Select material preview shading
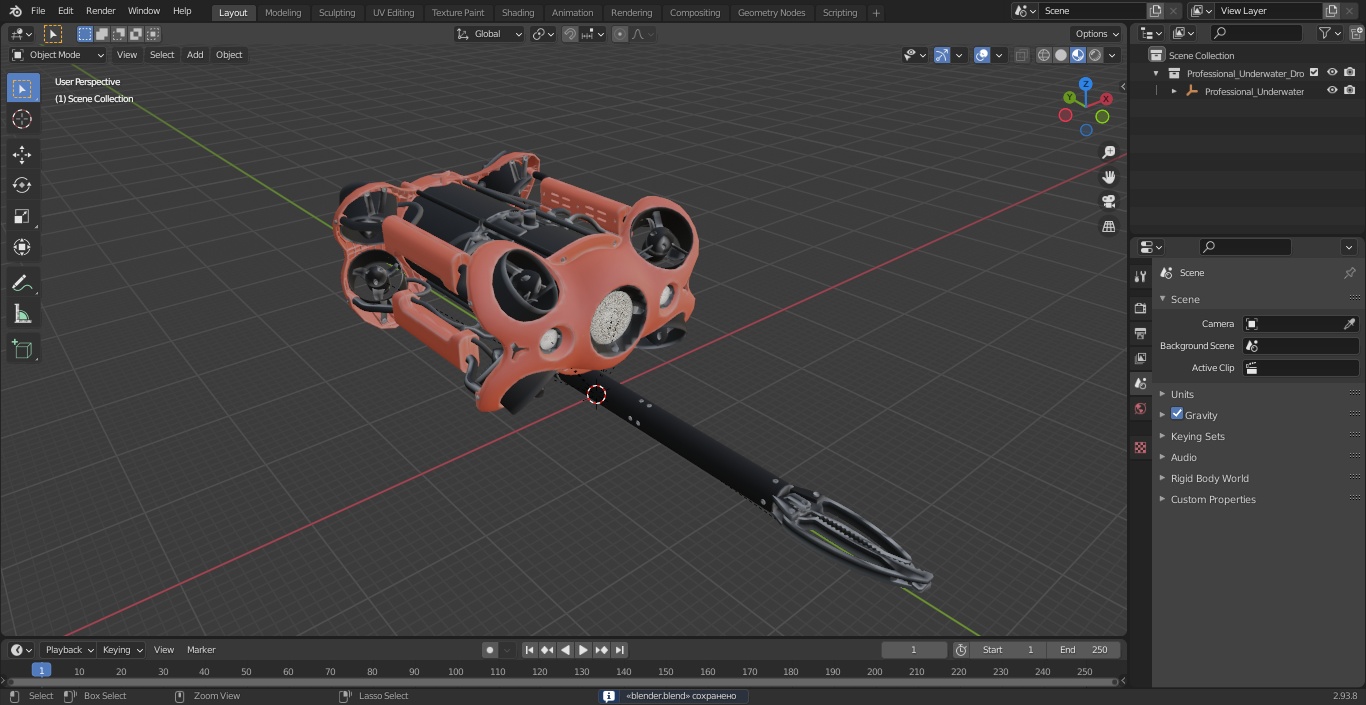The image size is (1366, 705). point(1078,55)
